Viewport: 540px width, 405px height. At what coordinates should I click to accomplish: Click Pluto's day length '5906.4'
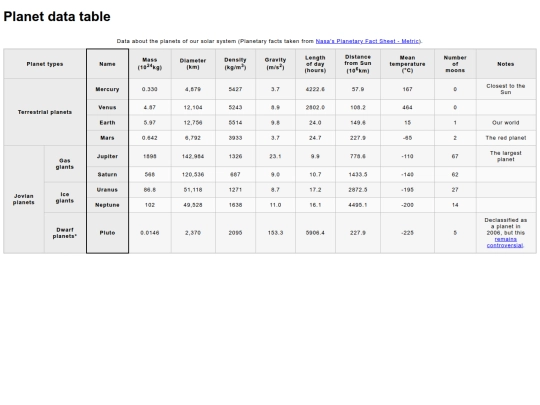point(315,233)
